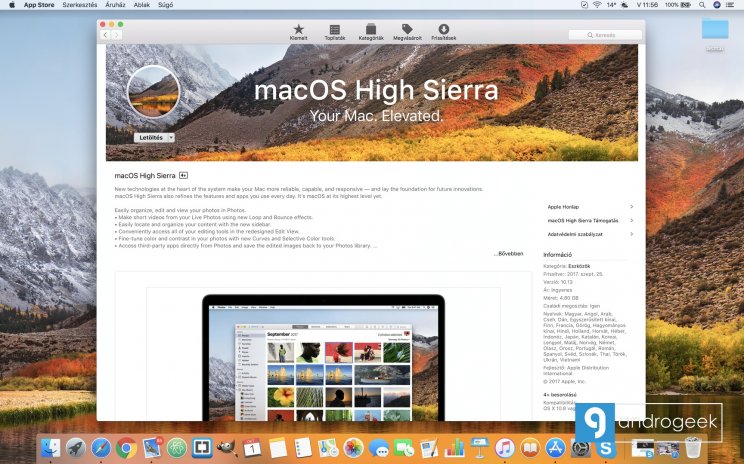Click the chevron next to Adatvédelmi szabályzat
Screen dimensions: 744x464
coord(632,234)
